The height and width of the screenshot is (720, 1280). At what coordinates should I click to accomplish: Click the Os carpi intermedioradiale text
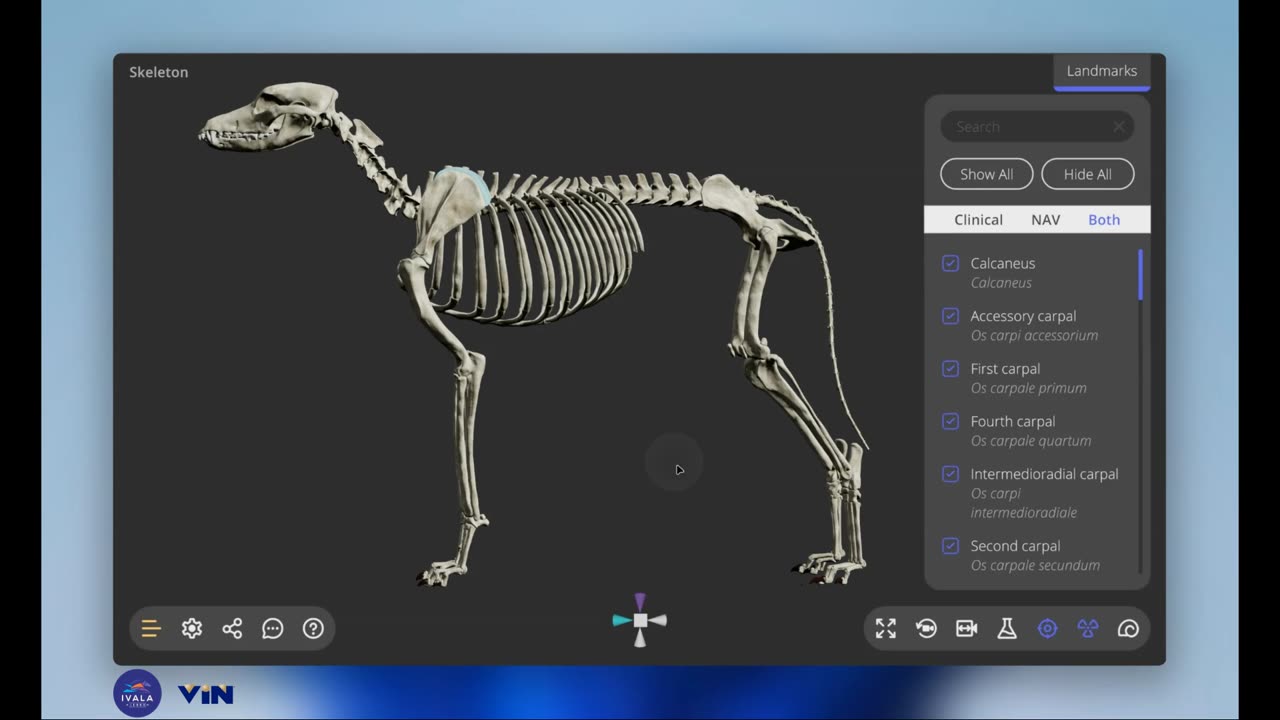[1024, 503]
